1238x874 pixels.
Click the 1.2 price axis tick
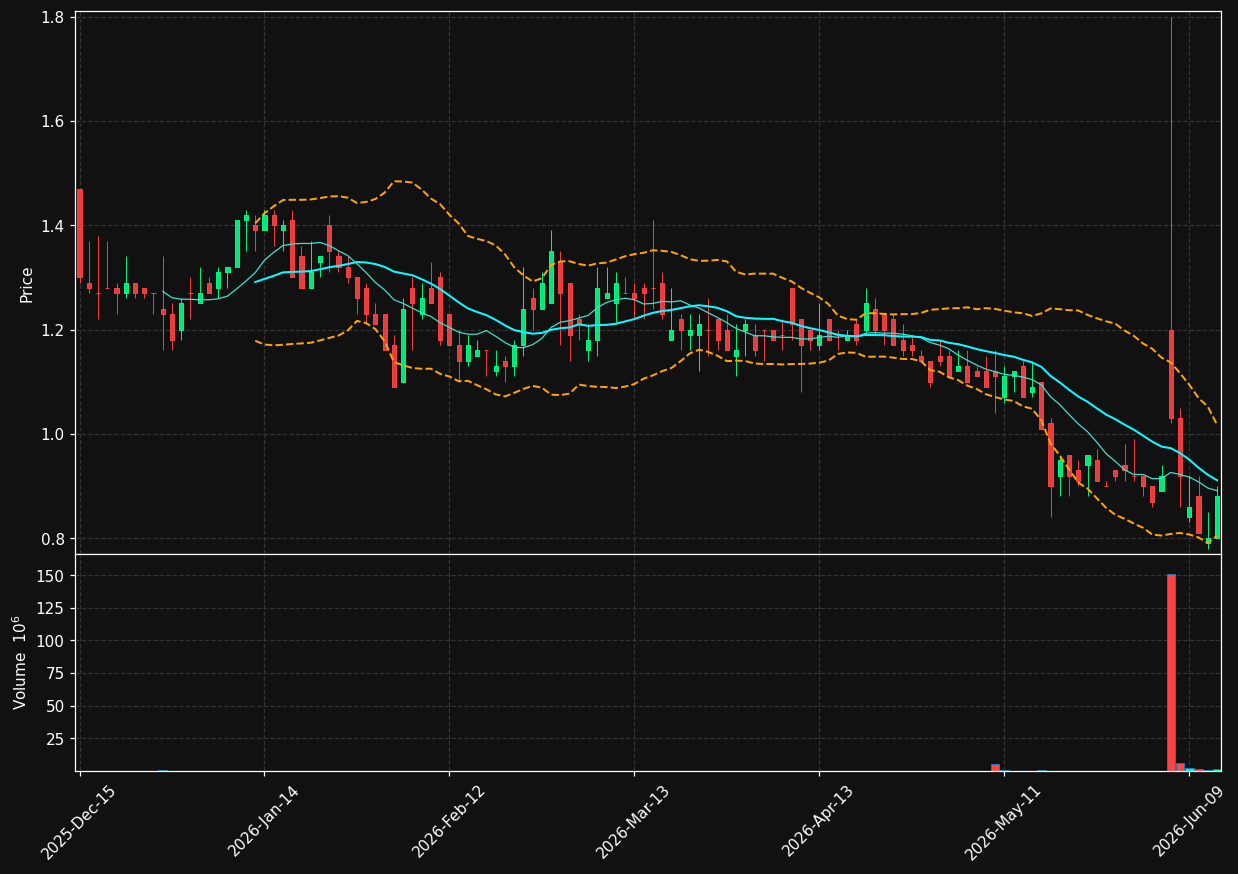55,330
